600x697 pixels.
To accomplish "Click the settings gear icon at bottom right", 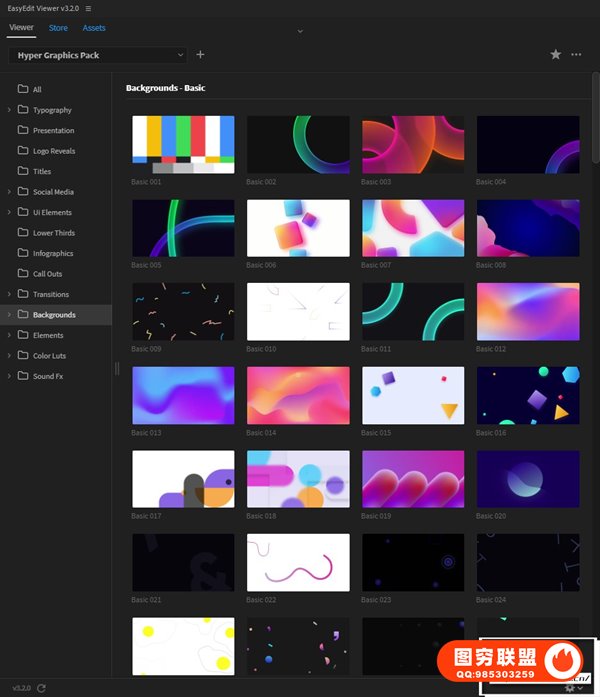I will (570, 688).
